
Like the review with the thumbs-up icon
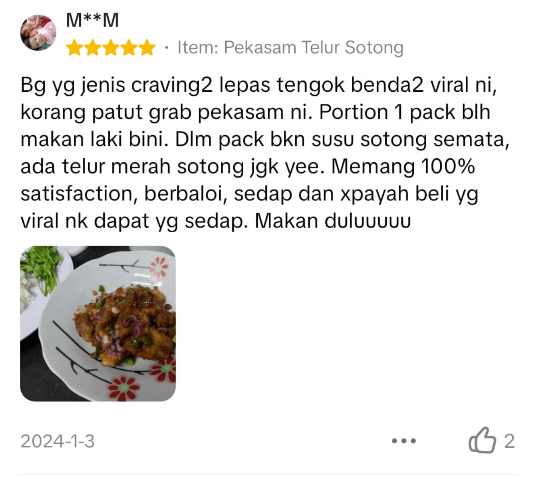click(x=482, y=440)
